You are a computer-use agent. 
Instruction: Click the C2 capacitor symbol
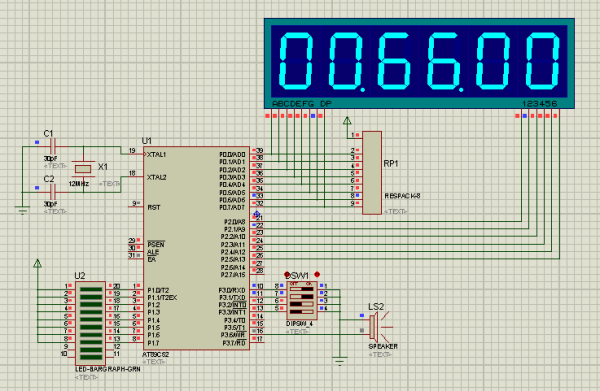(53, 192)
